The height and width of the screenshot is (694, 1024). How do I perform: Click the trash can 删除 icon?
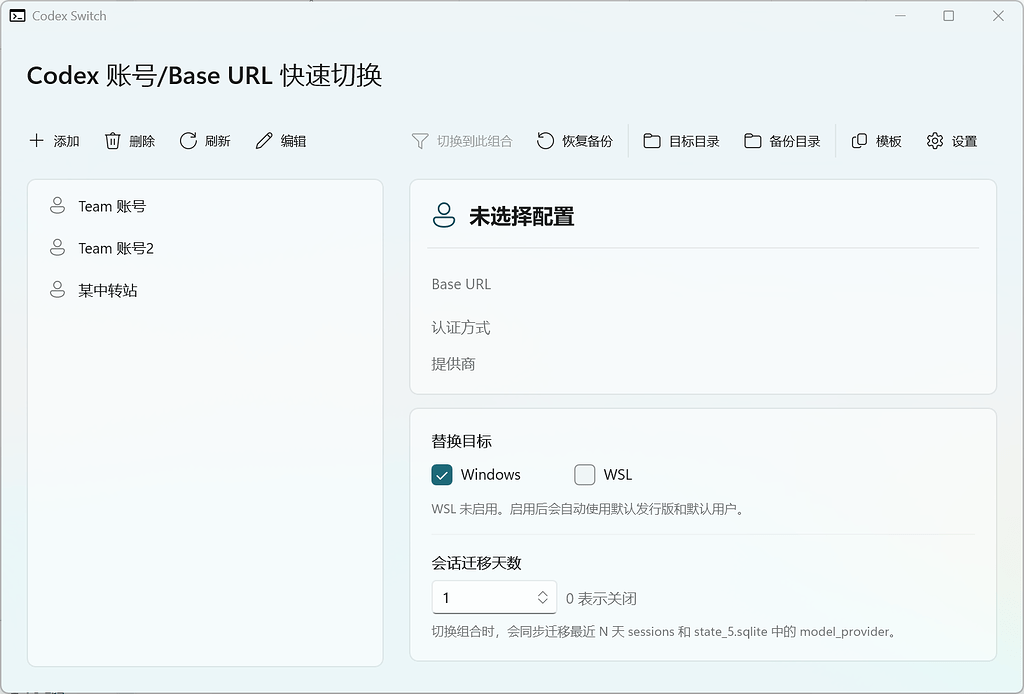pos(112,140)
